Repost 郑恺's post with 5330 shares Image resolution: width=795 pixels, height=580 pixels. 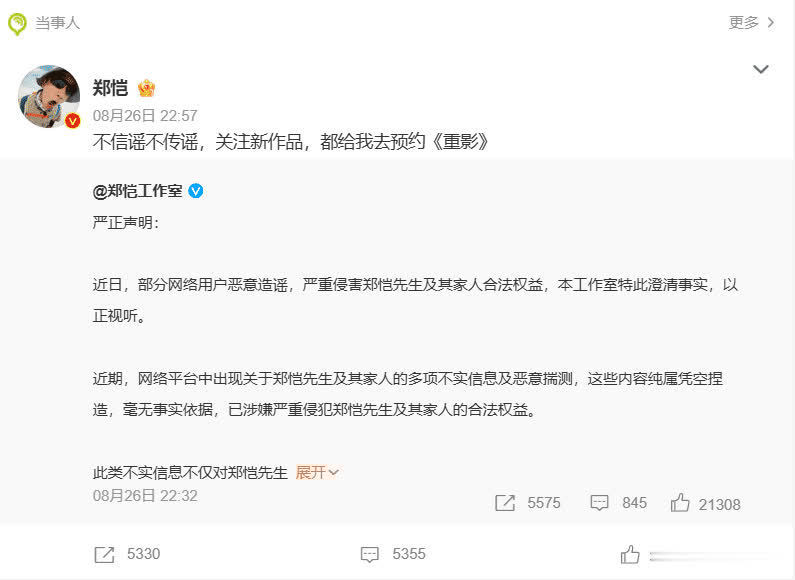pos(127,554)
